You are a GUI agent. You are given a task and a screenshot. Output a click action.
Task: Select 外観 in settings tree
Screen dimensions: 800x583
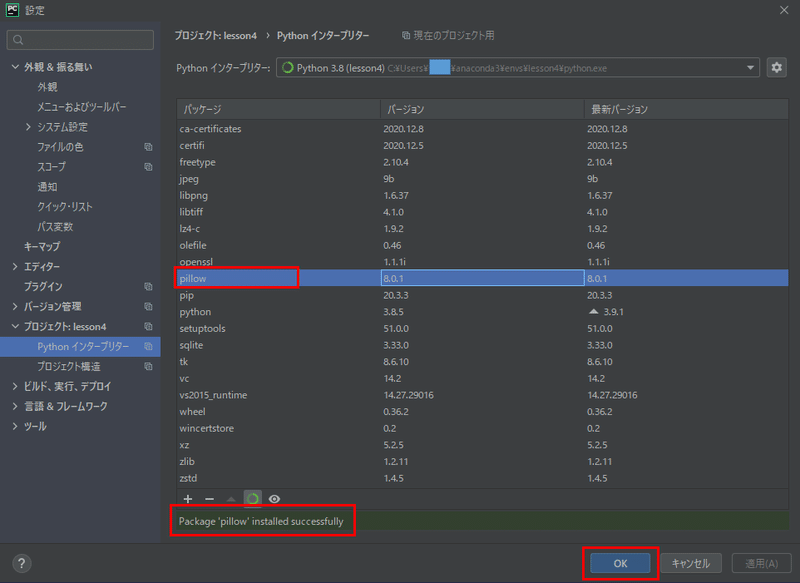[x=47, y=87]
